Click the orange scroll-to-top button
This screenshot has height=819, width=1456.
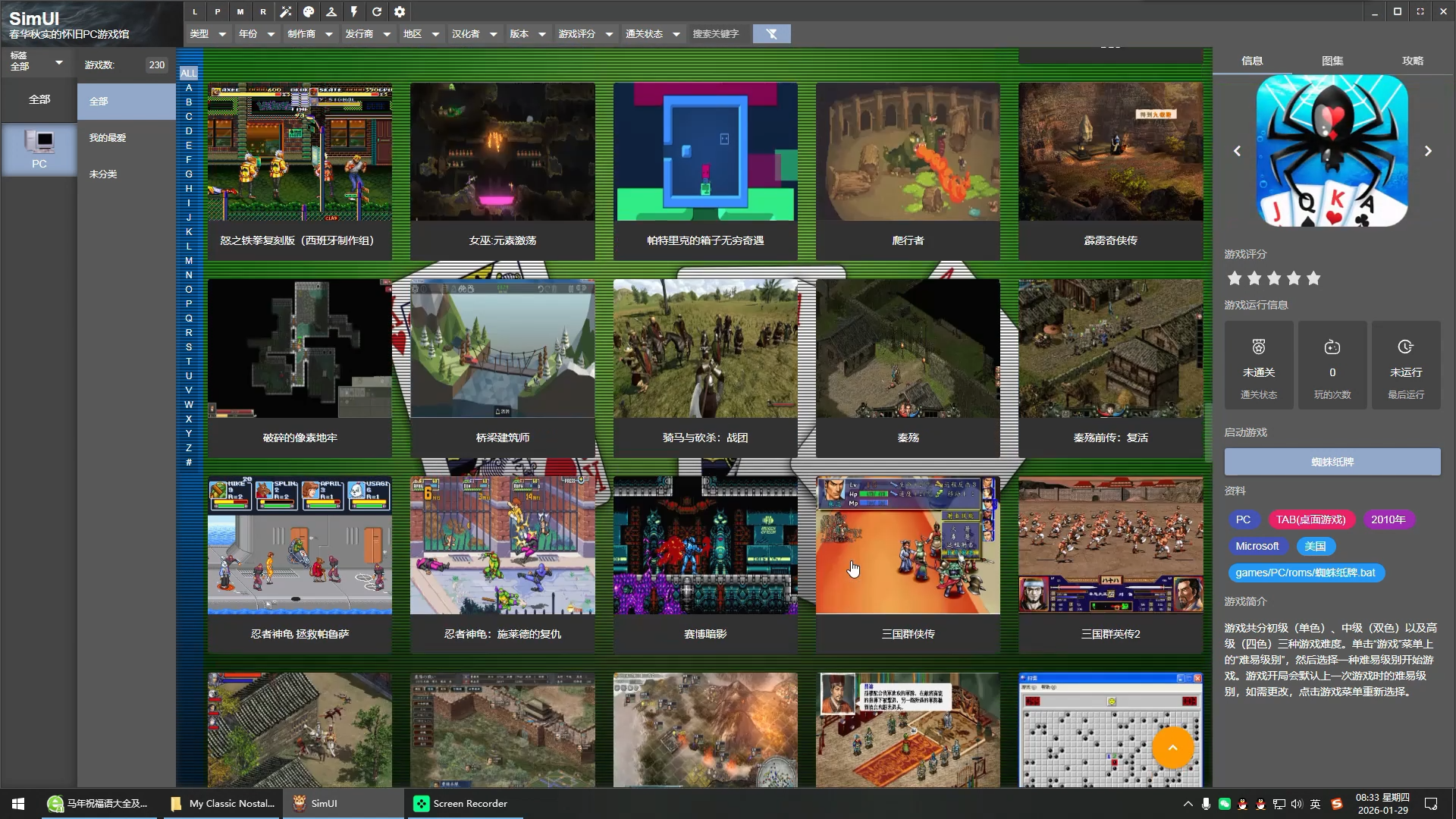1172,748
